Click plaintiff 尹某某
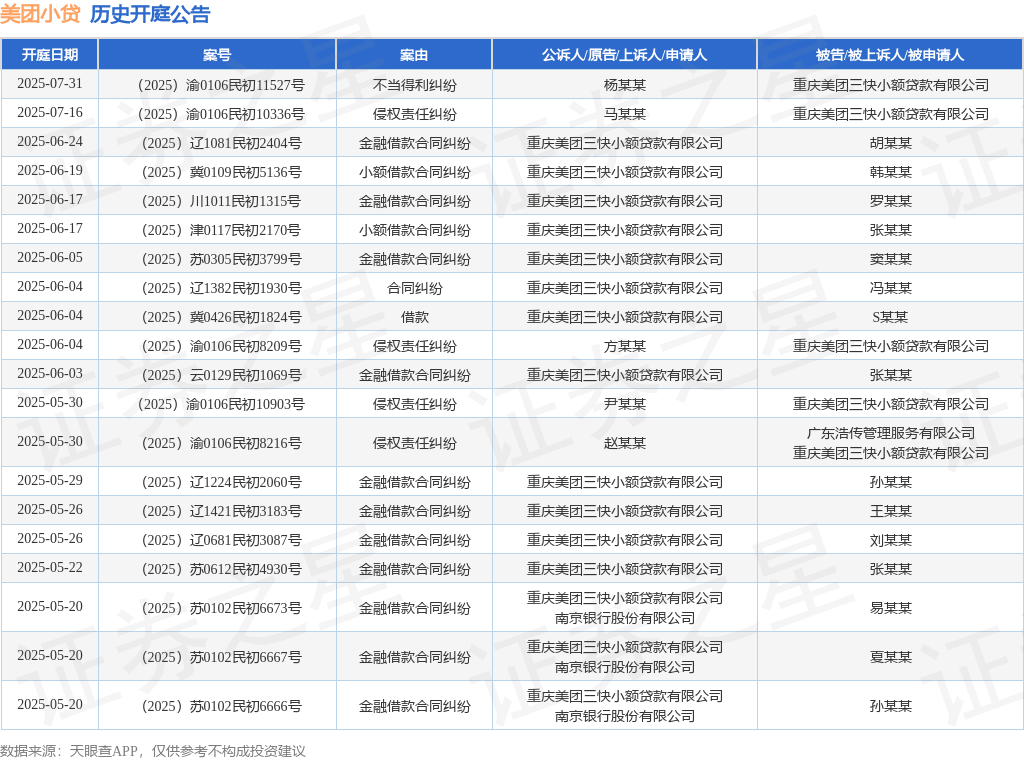 tap(624, 404)
